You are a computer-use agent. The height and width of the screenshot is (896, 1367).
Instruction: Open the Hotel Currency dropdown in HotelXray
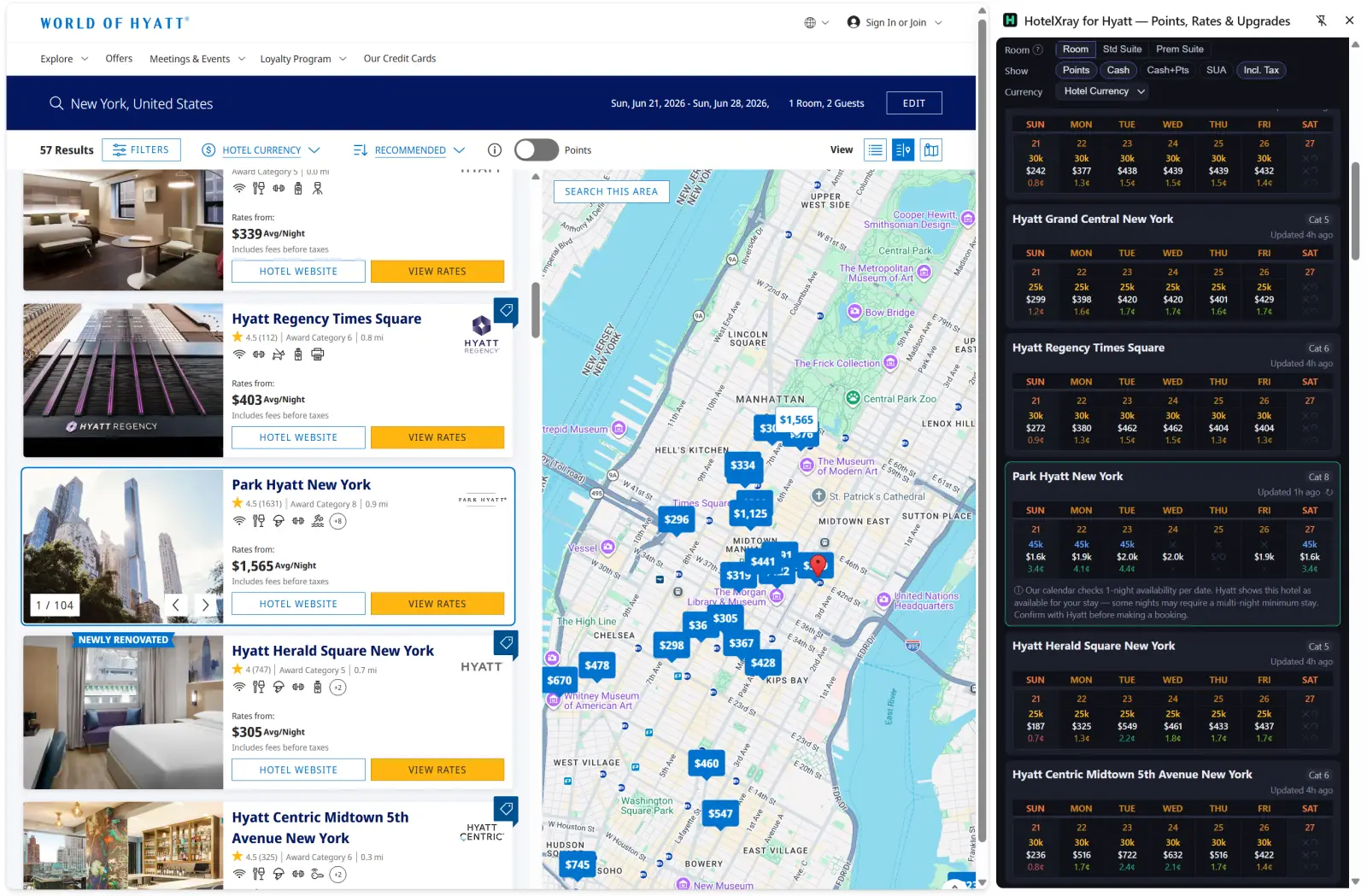[1104, 91]
